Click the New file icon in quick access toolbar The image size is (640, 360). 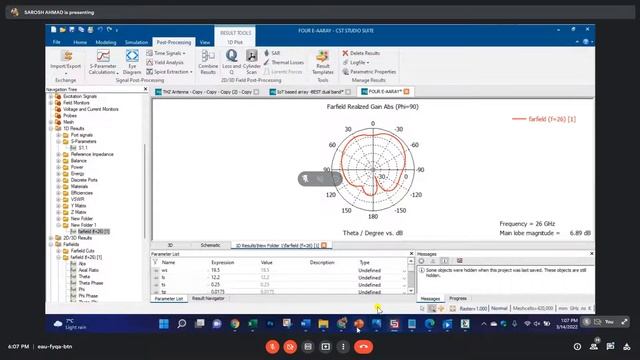pos(53,30)
